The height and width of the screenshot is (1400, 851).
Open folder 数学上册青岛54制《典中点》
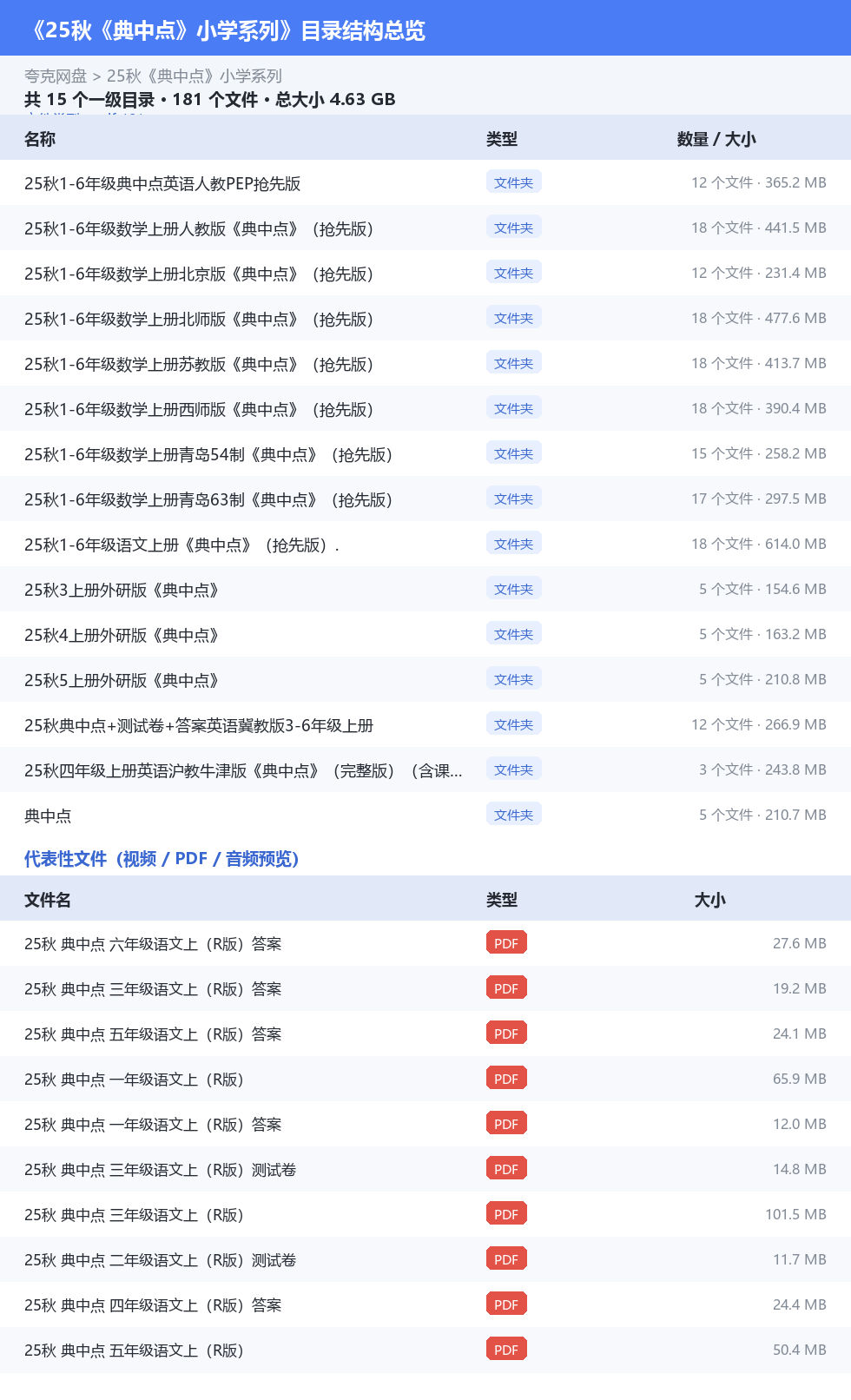(208, 454)
